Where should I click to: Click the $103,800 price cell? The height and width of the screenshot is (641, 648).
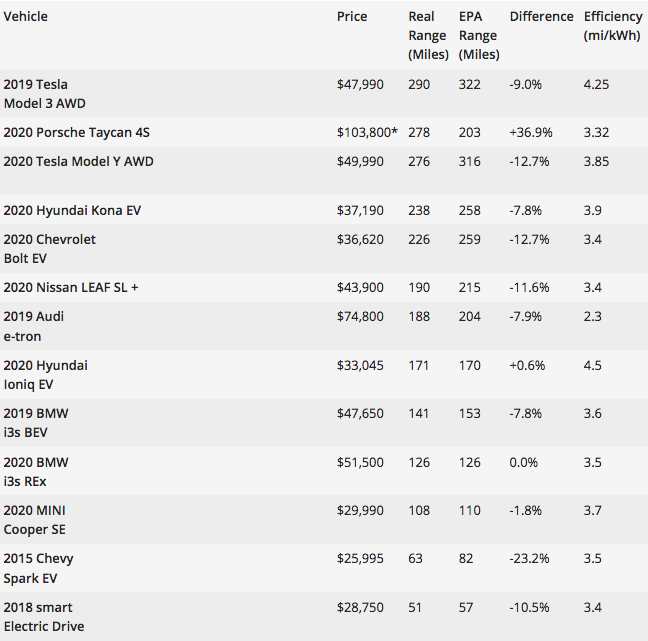pyautogui.click(x=367, y=132)
